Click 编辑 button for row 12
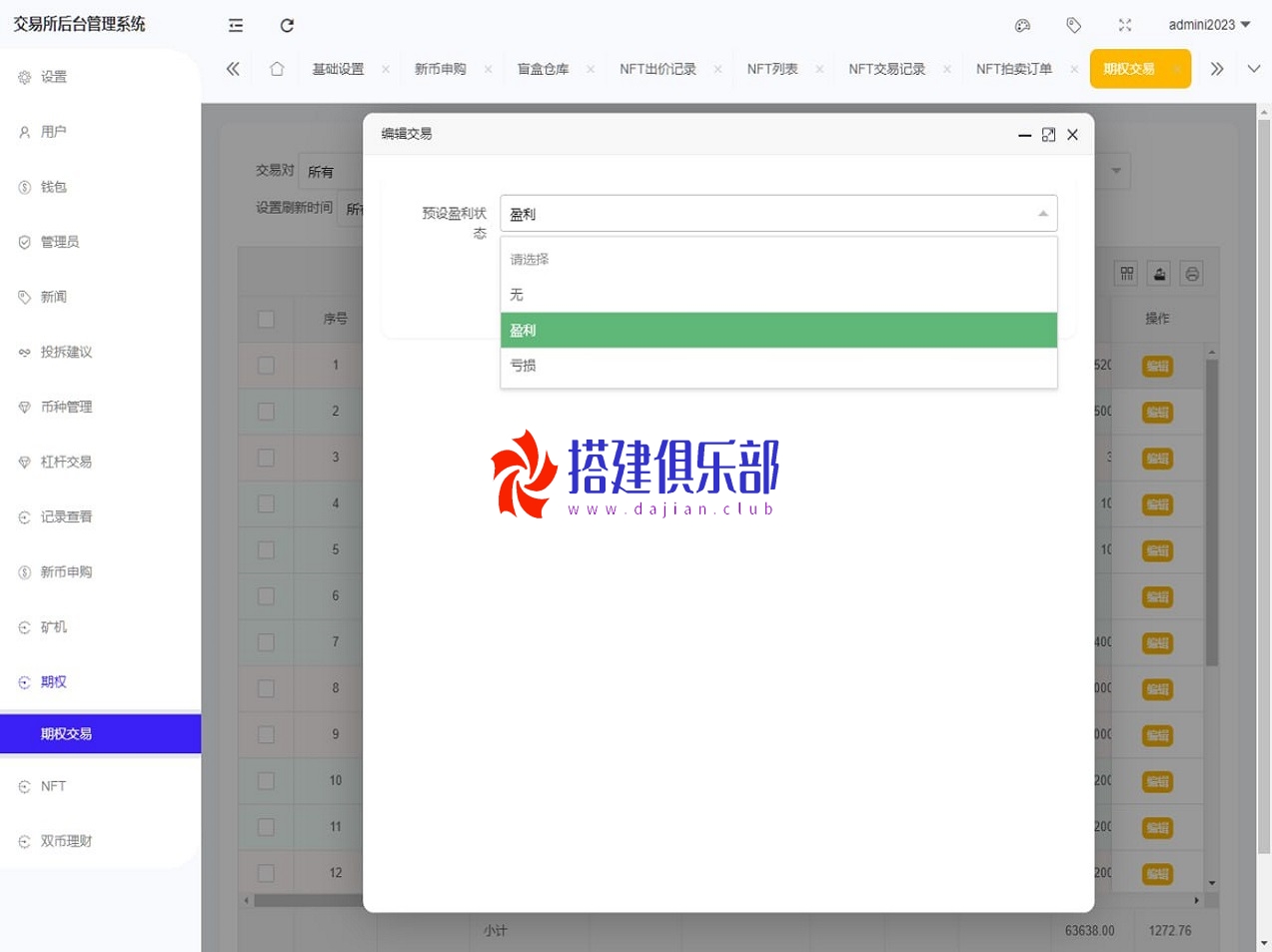This screenshot has height=952, width=1272. tap(1157, 874)
